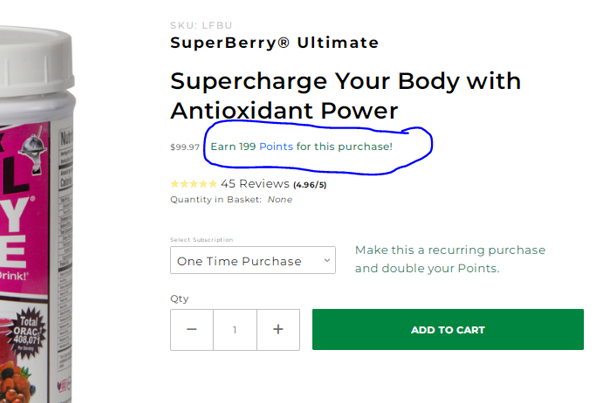Click the SuperBerry® Ultimate product title

(274, 42)
